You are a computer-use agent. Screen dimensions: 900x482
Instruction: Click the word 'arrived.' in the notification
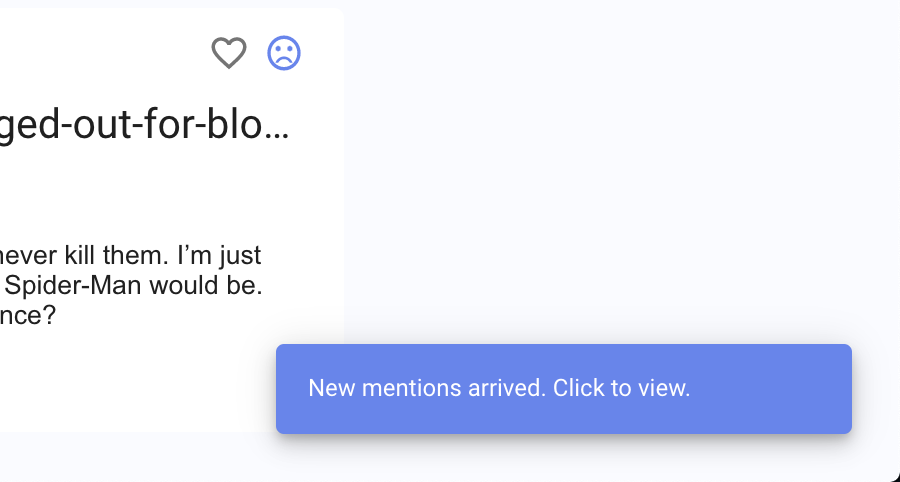507,388
